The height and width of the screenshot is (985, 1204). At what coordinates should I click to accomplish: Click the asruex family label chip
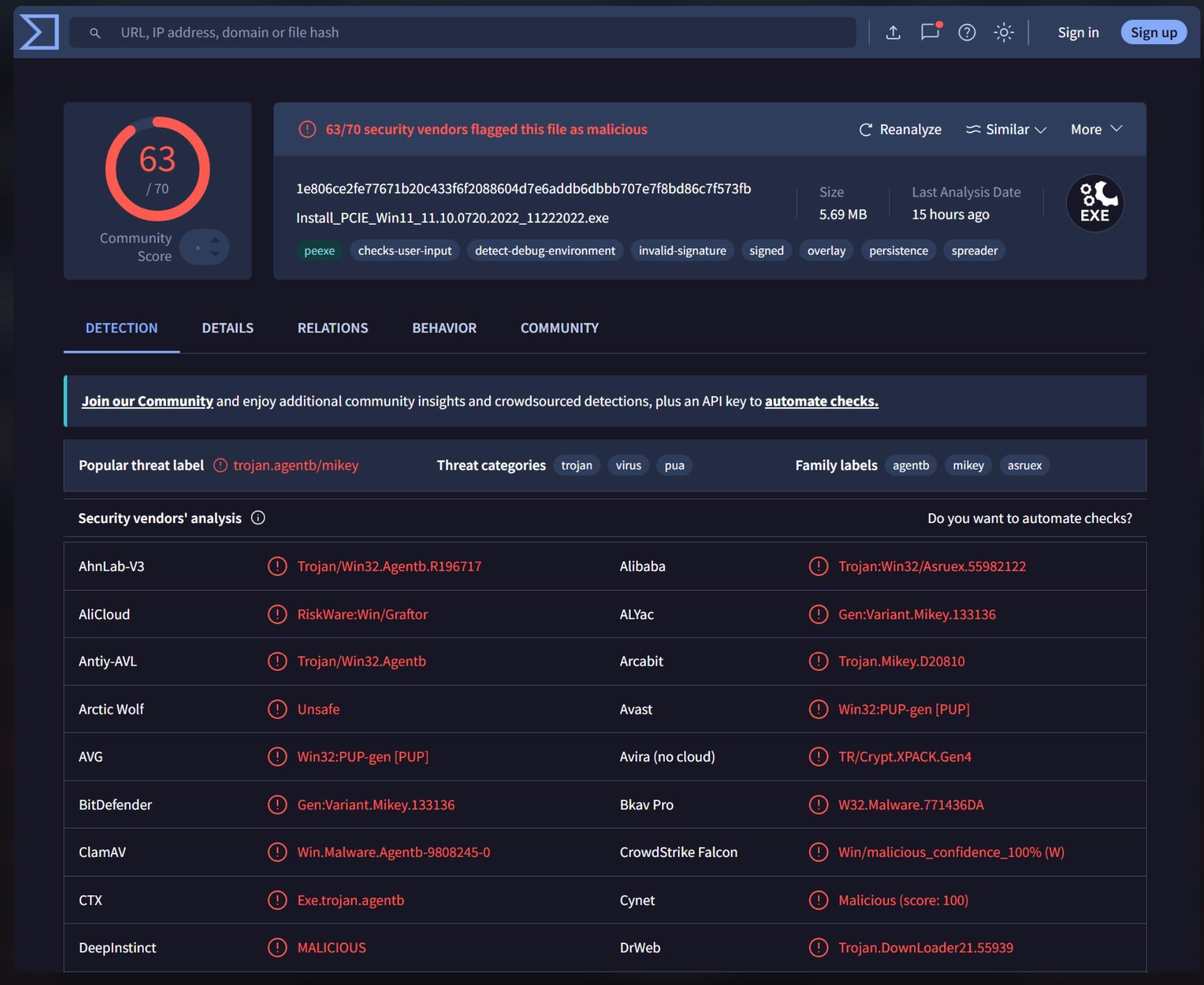point(1024,465)
